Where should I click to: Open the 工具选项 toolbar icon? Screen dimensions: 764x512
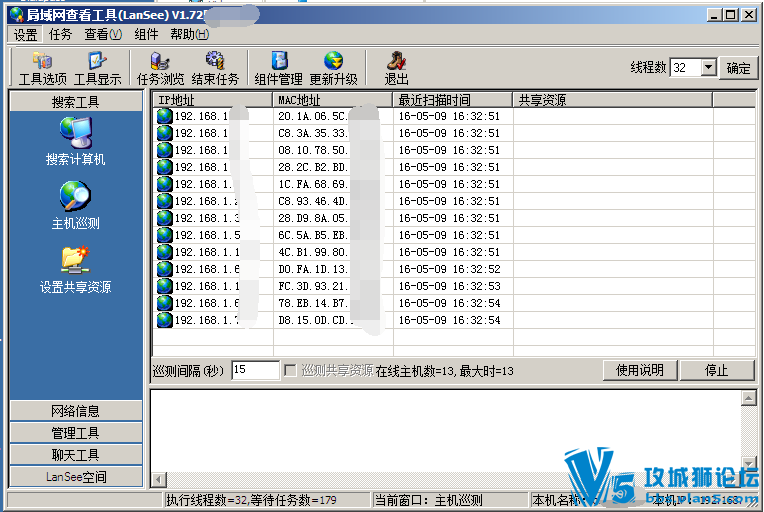click(x=42, y=68)
